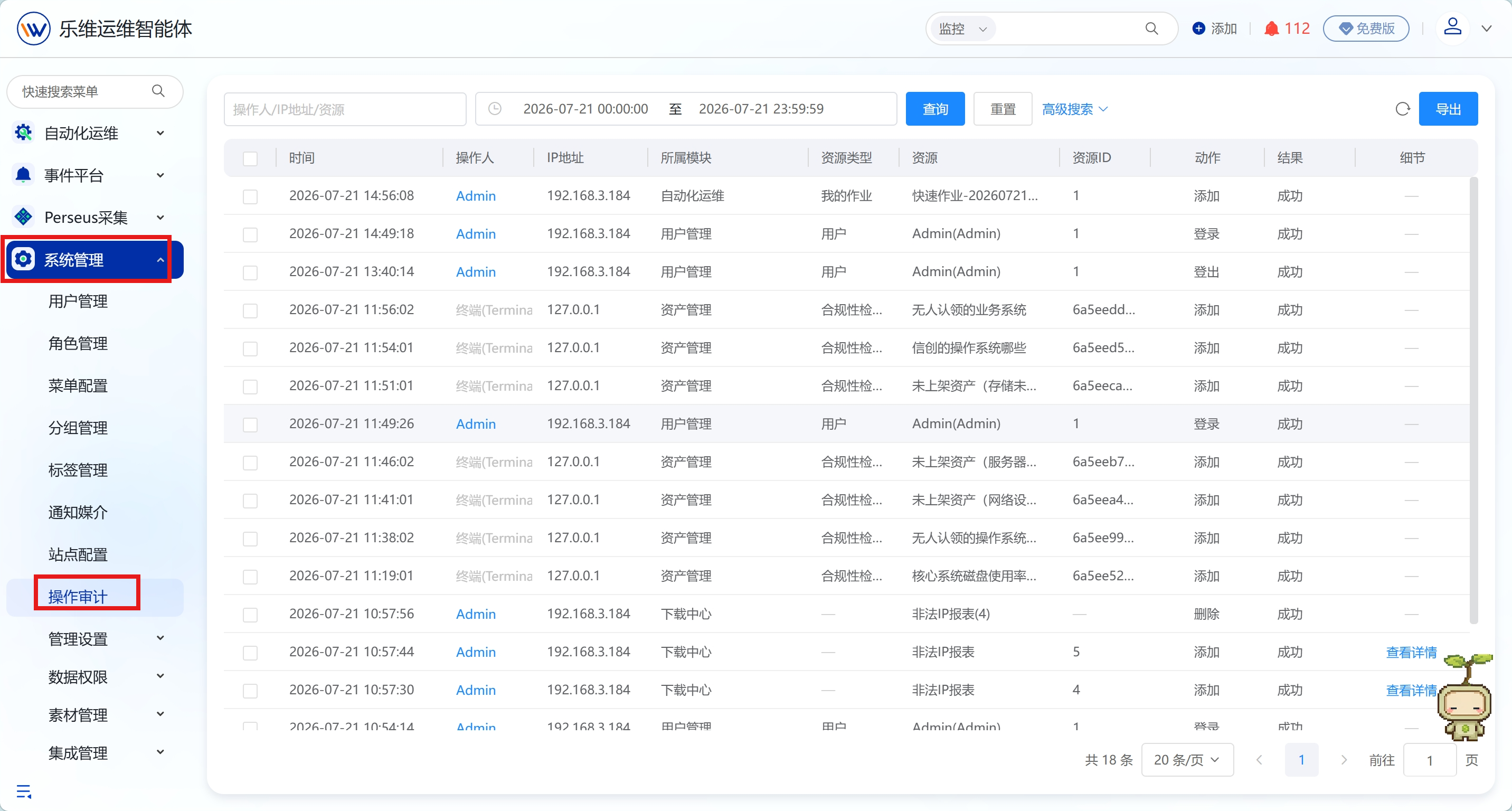The height and width of the screenshot is (811, 1512).
Task: Expand the 集成管理 submenu chevron
Action: [160, 752]
